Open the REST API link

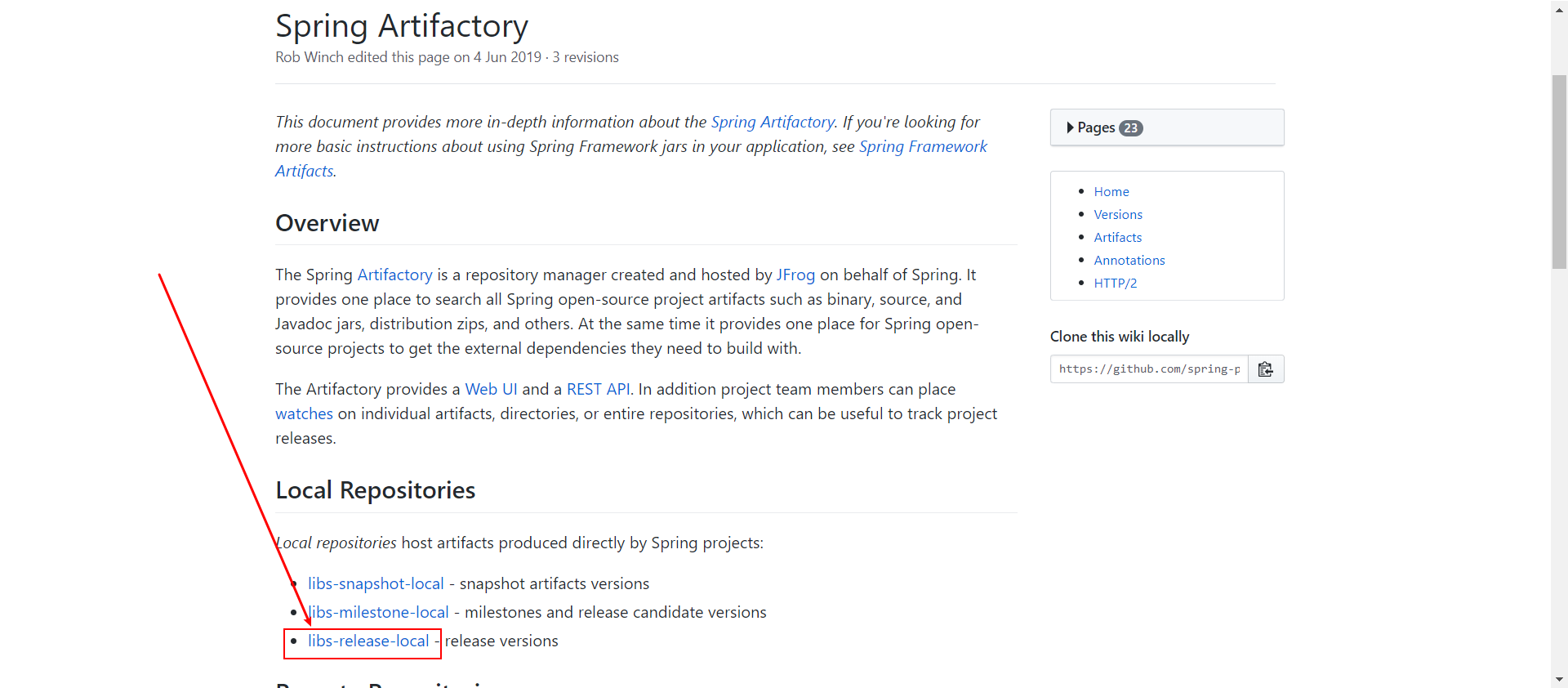pyautogui.click(x=599, y=389)
